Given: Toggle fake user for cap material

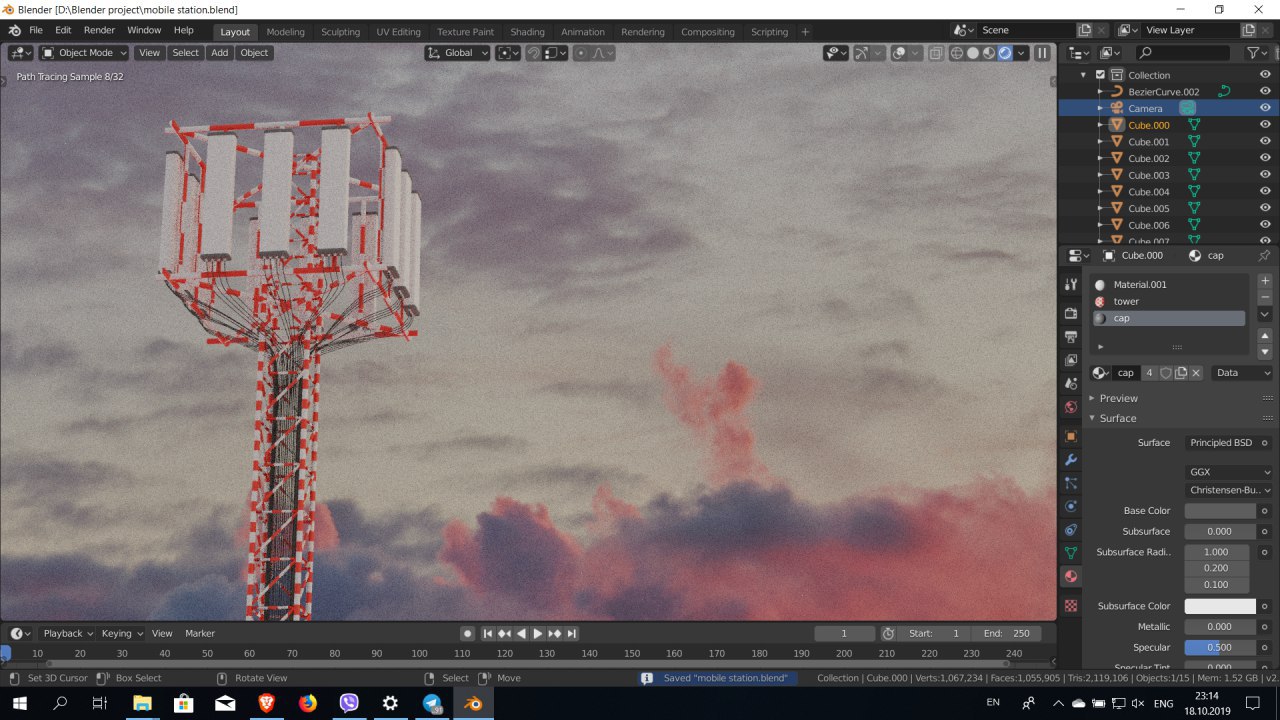Looking at the screenshot, I should (1166, 373).
